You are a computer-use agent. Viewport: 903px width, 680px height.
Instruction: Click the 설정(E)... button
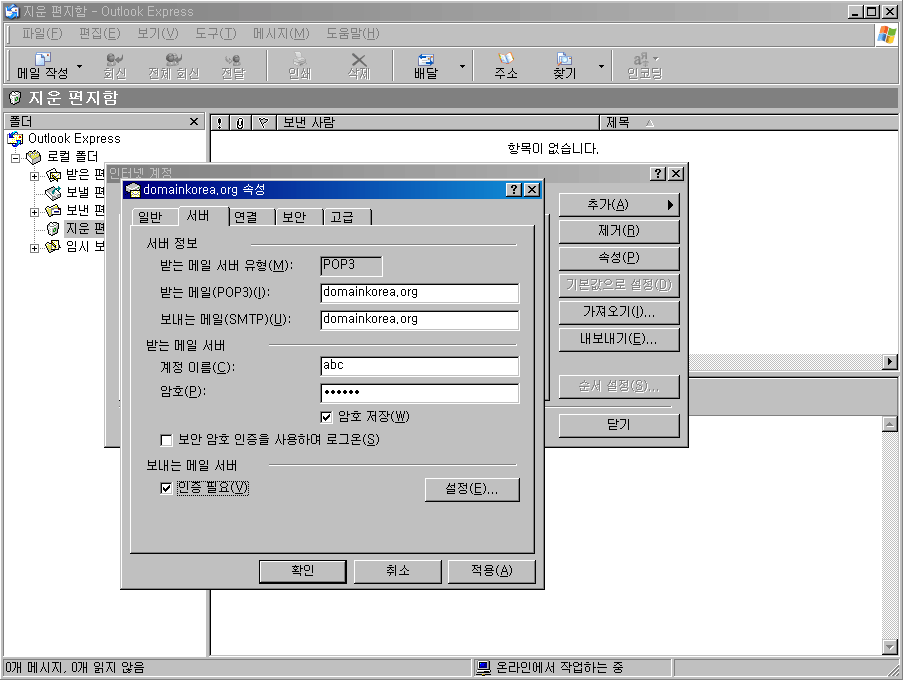click(x=472, y=489)
